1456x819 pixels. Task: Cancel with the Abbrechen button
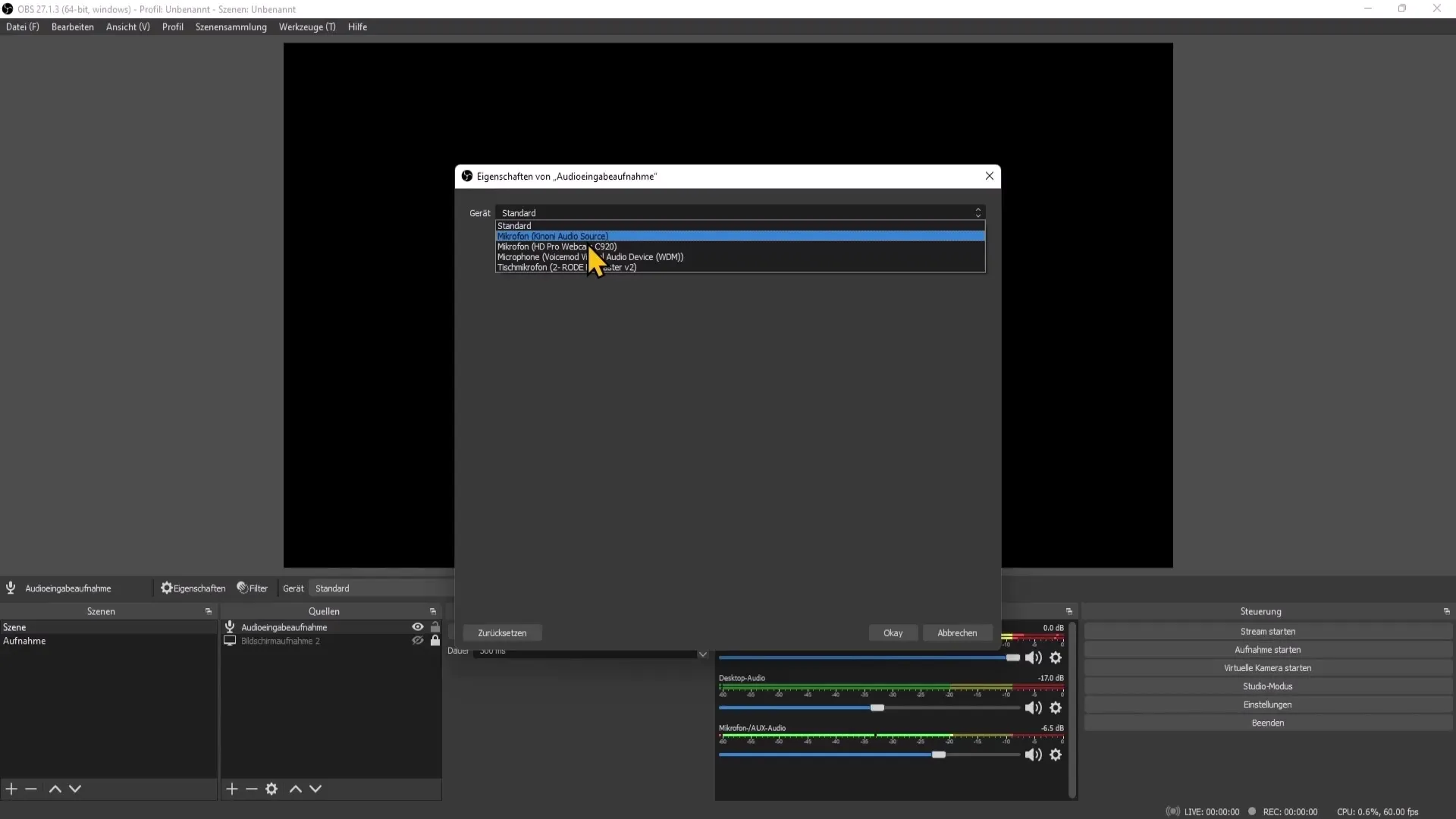[957, 632]
